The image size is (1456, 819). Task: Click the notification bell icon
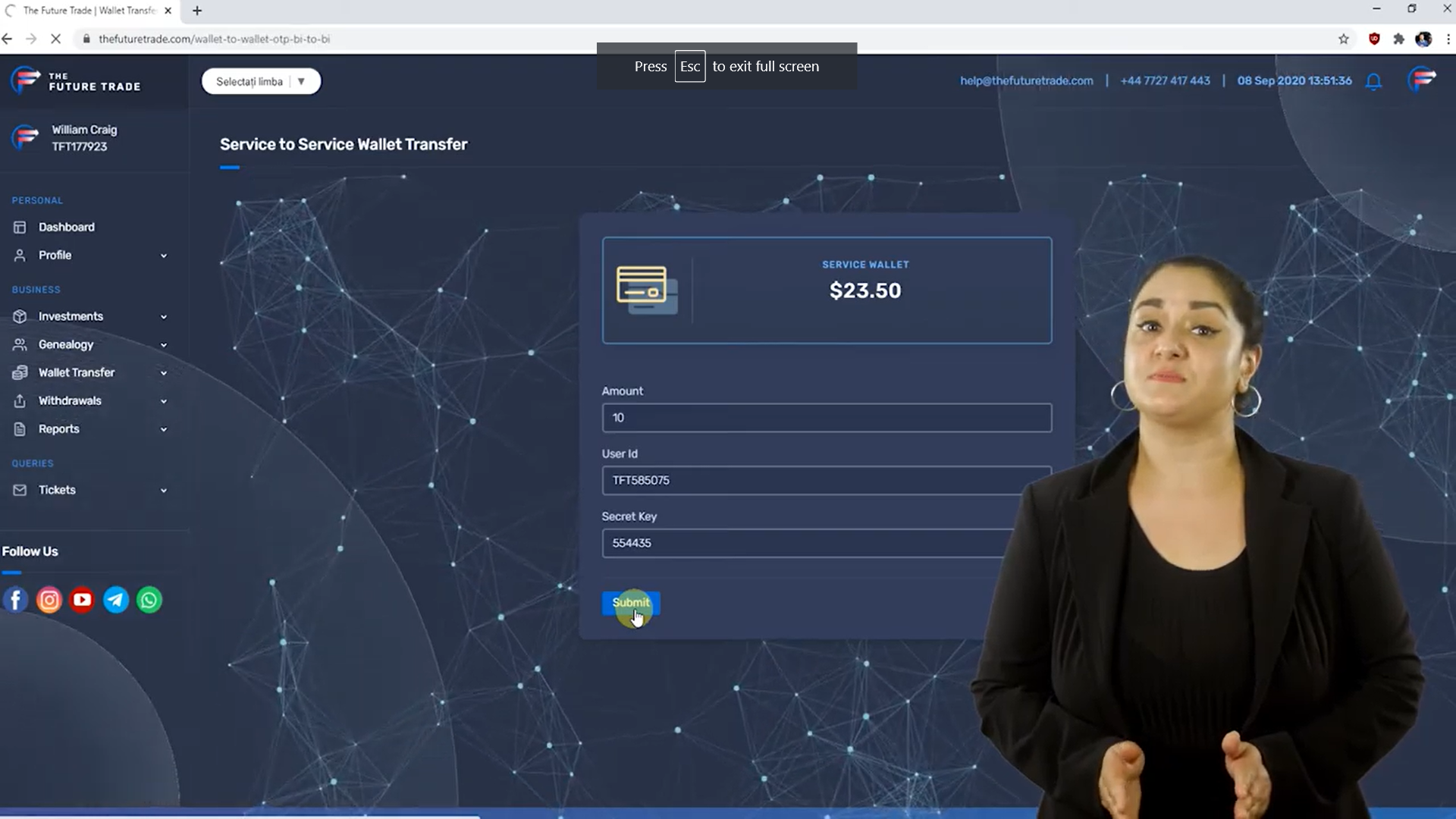(1373, 81)
